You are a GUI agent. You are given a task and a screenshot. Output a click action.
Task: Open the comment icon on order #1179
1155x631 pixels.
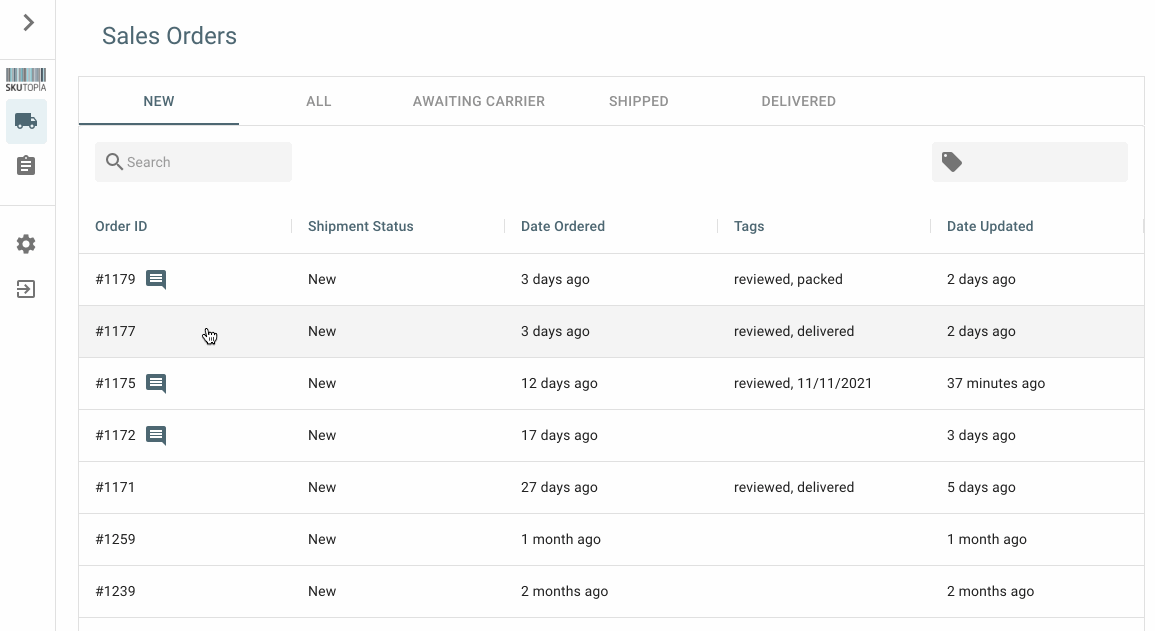156,280
